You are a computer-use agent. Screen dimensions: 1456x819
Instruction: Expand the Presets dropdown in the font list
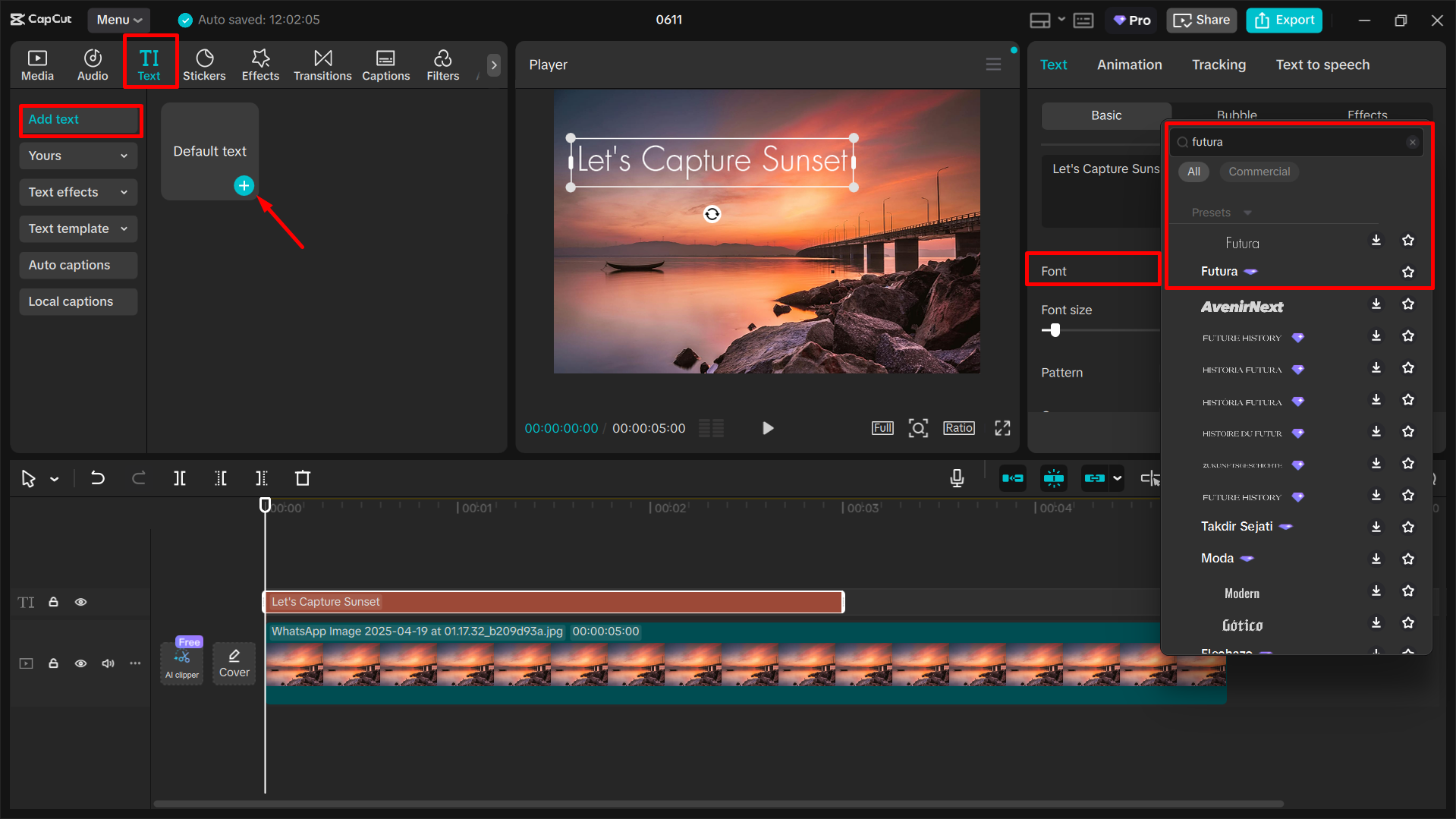[x=1247, y=213]
